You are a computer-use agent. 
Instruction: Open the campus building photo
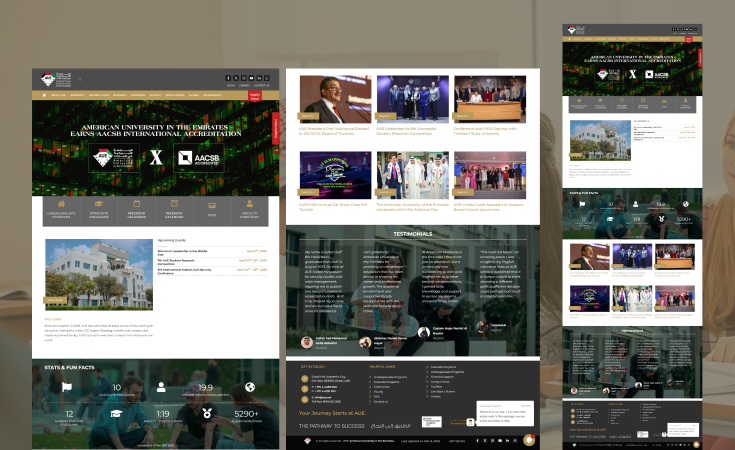pyautogui.click(x=99, y=274)
